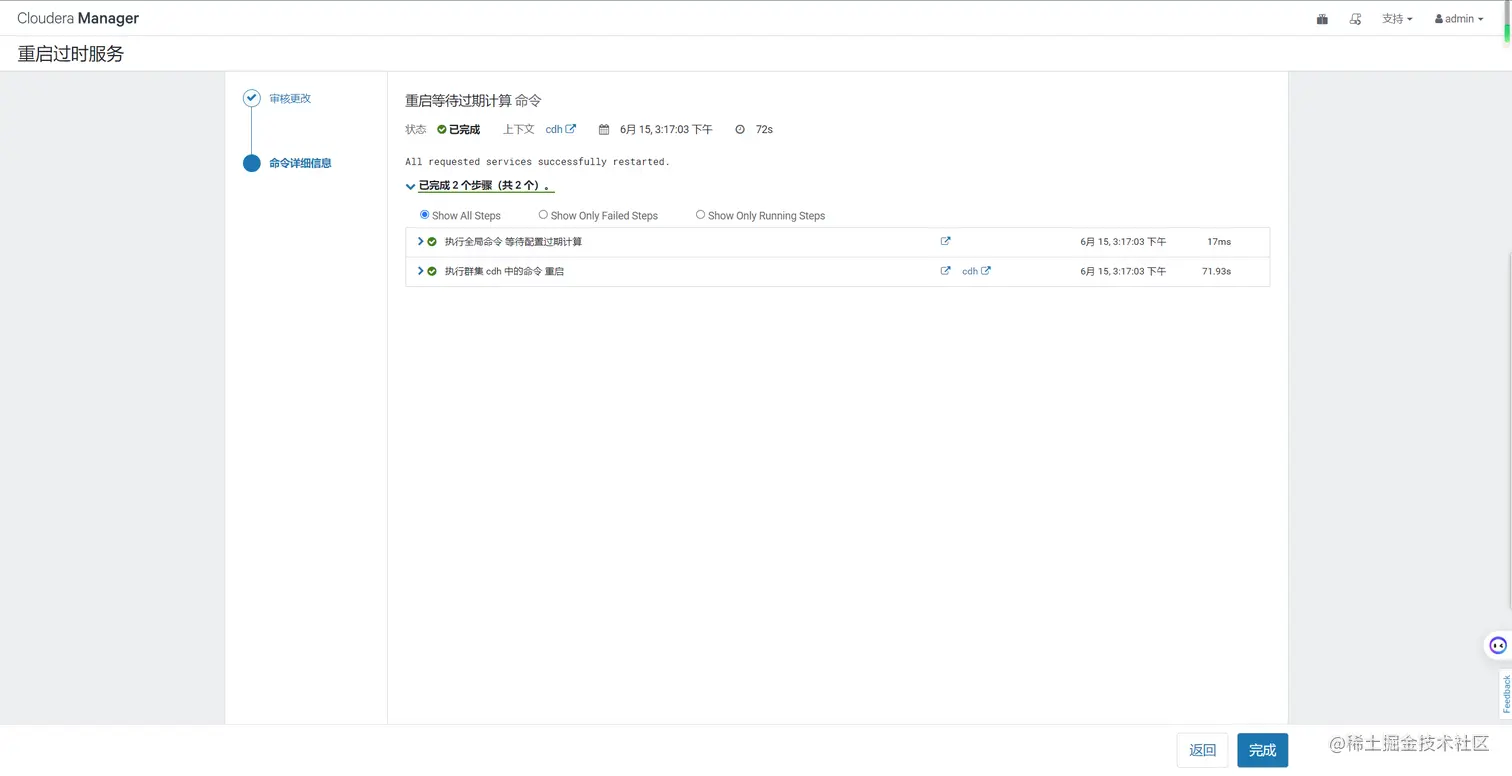Open external link icon of 重启 step row

[945, 271]
